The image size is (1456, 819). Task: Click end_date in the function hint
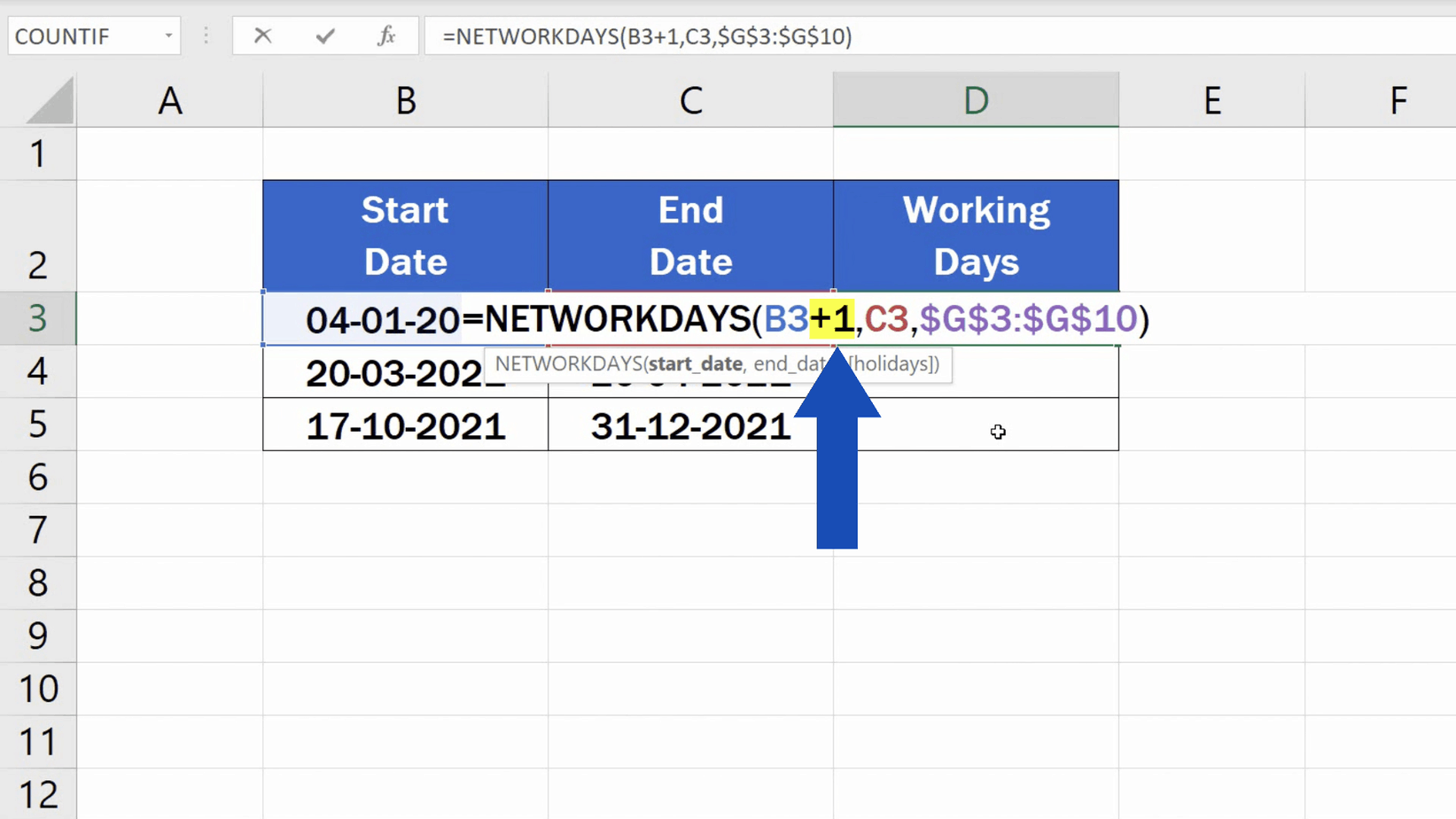(789, 363)
